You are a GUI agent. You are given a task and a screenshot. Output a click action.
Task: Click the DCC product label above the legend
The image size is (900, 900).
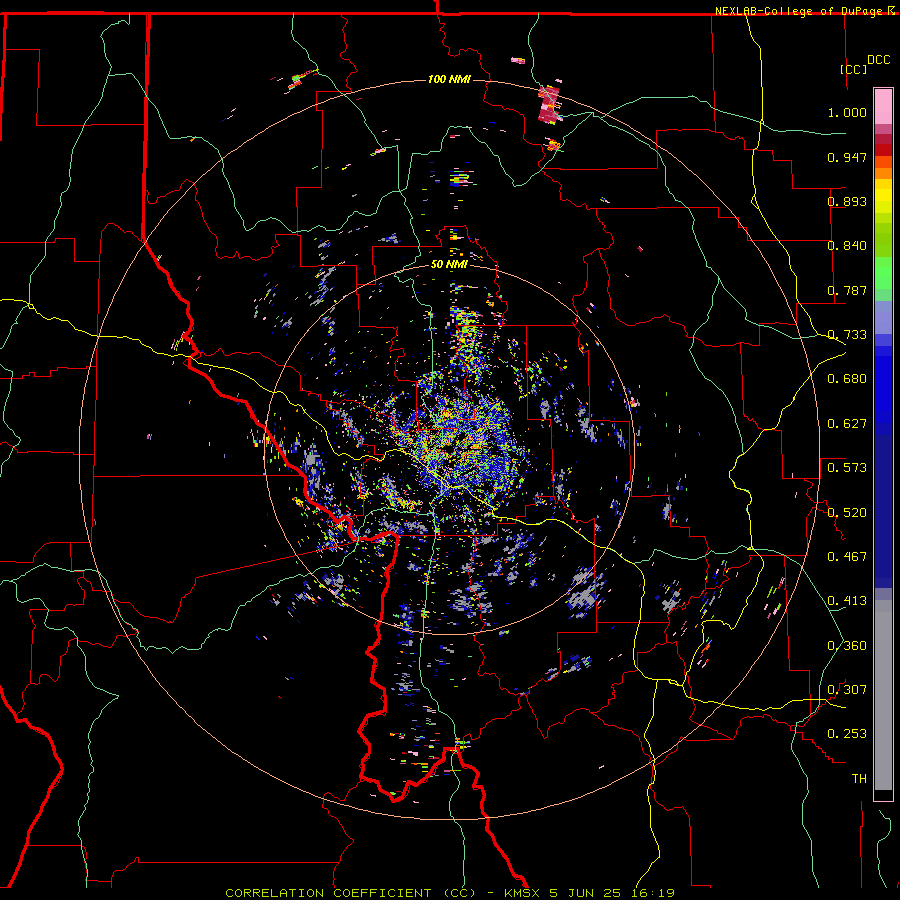tap(878, 60)
